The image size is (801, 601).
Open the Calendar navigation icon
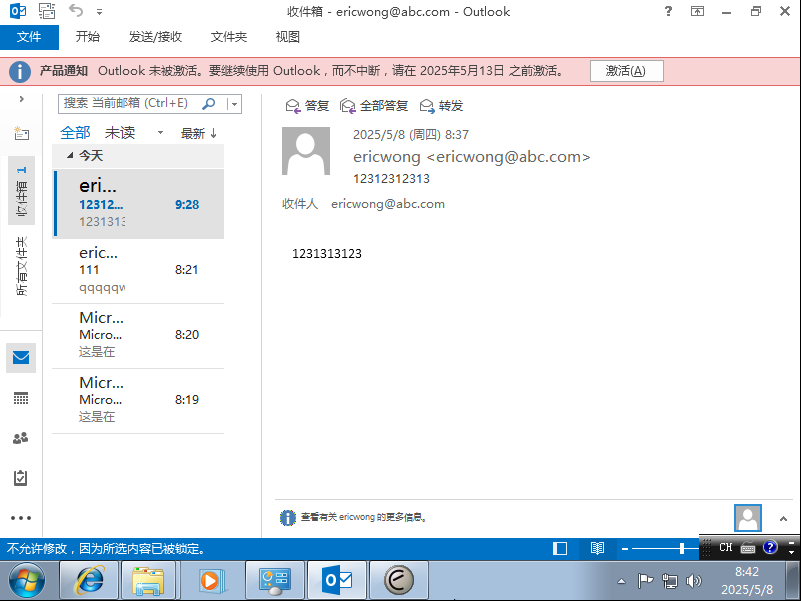click(x=21, y=398)
